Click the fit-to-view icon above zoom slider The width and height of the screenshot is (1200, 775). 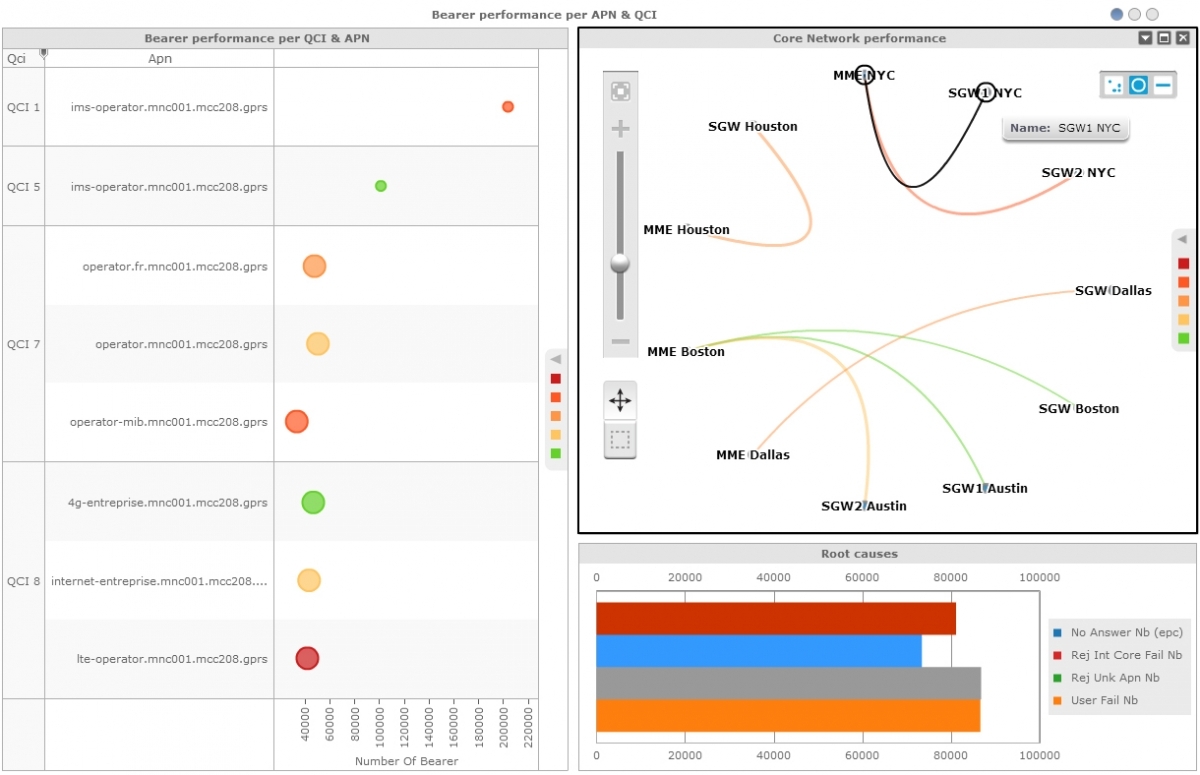point(620,91)
